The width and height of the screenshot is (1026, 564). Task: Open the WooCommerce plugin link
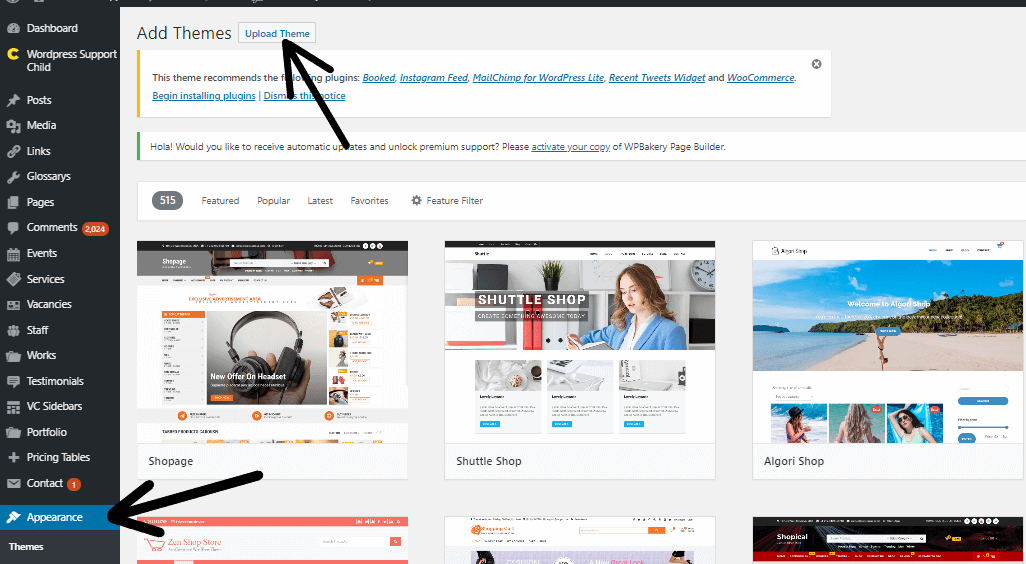point(760,78)
